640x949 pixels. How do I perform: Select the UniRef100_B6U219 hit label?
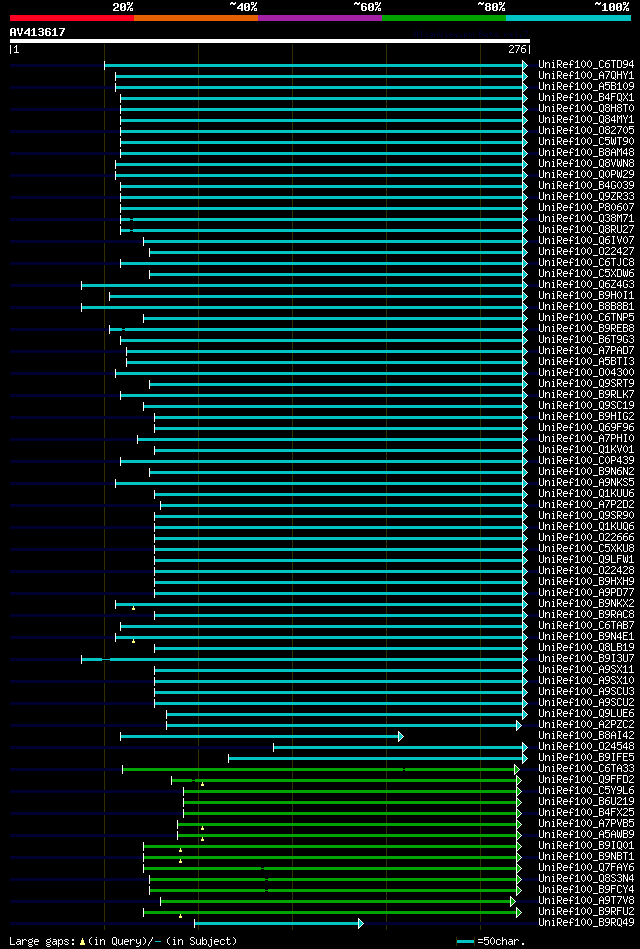tap(586, 801)
